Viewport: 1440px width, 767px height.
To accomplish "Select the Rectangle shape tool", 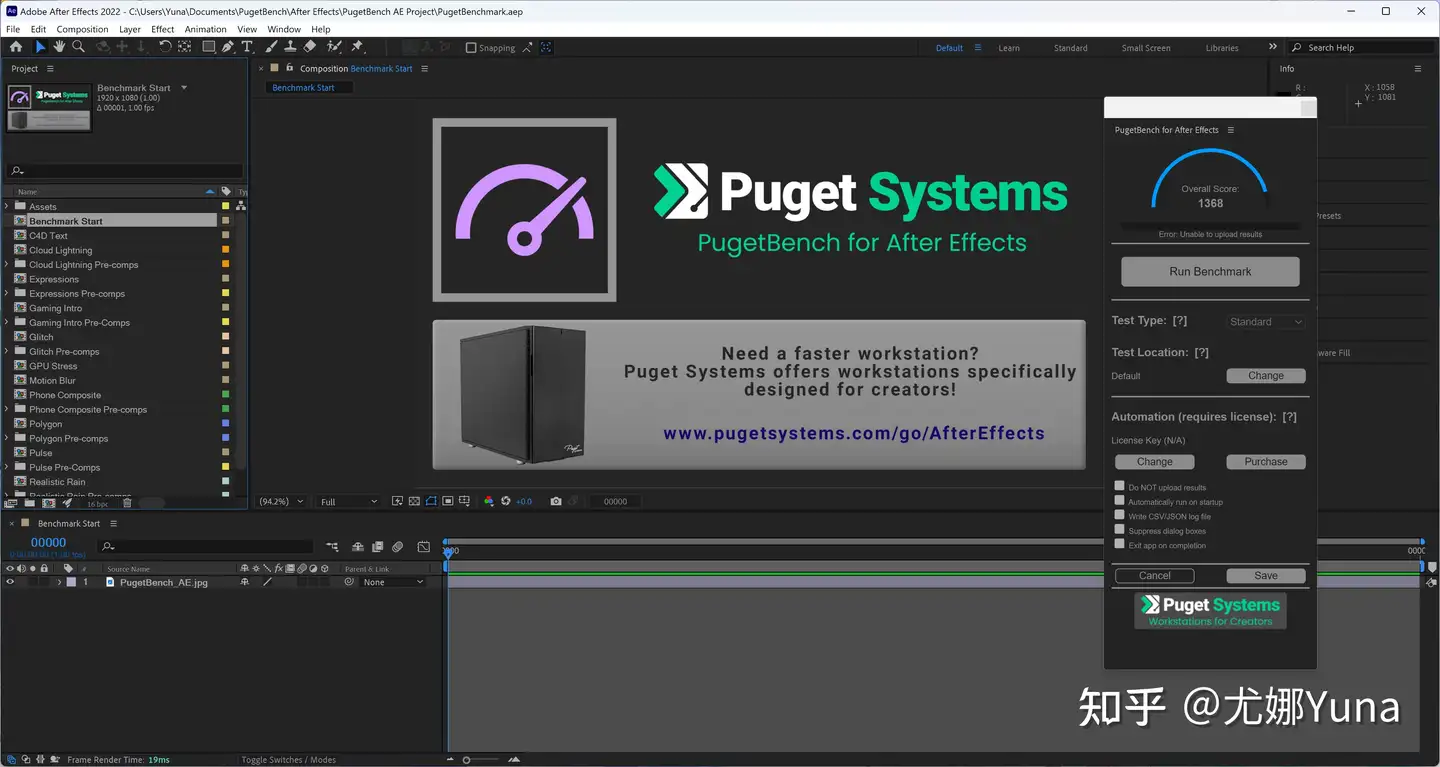I will click(209, 47).
